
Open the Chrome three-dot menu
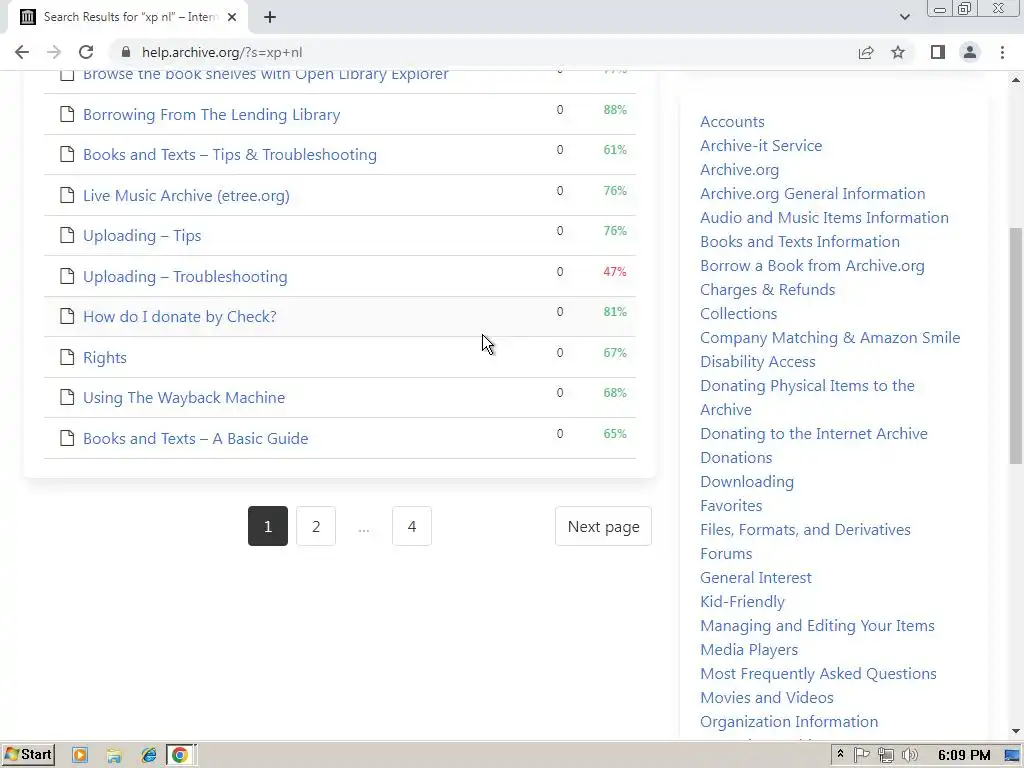pyautogui.click(x=1002, y=52)
